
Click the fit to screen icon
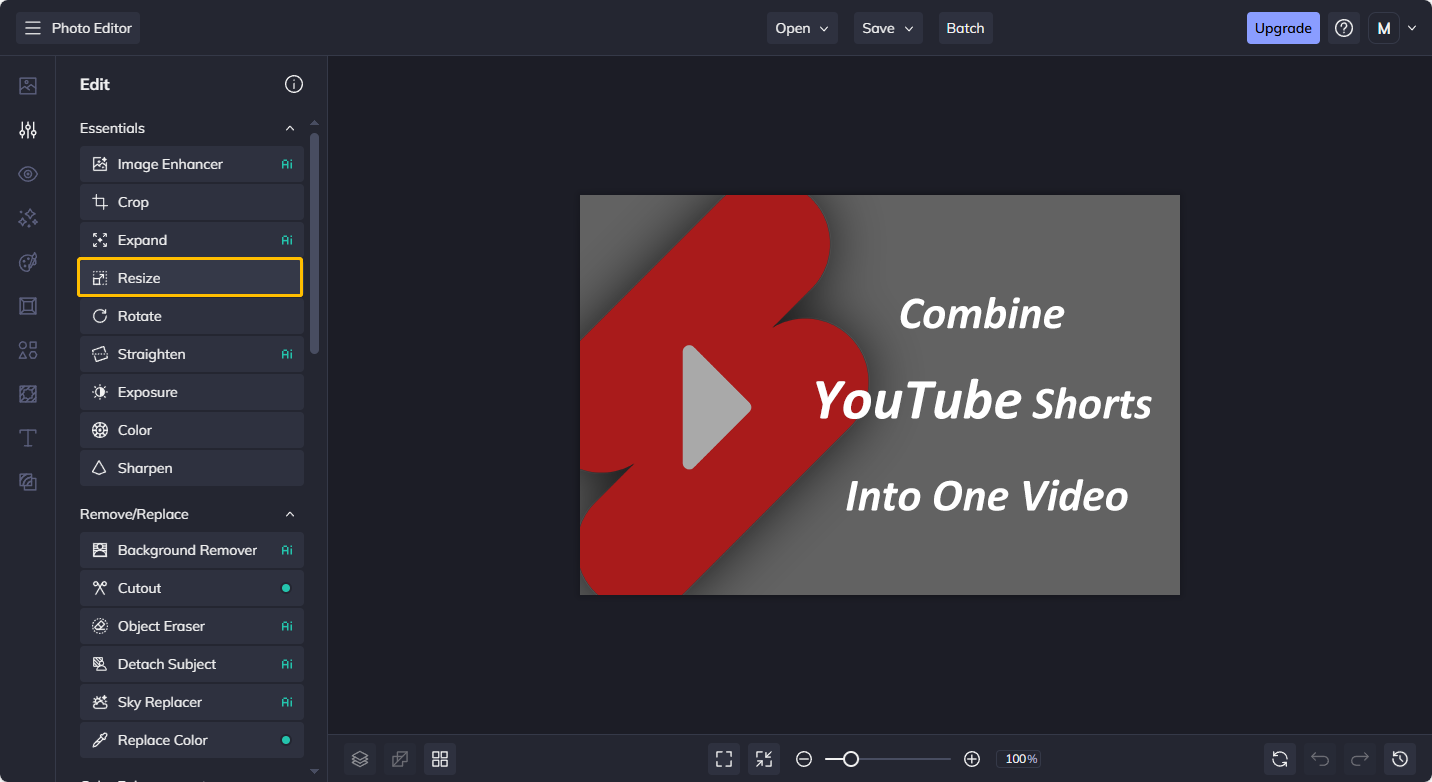click(x=724, y=759)
